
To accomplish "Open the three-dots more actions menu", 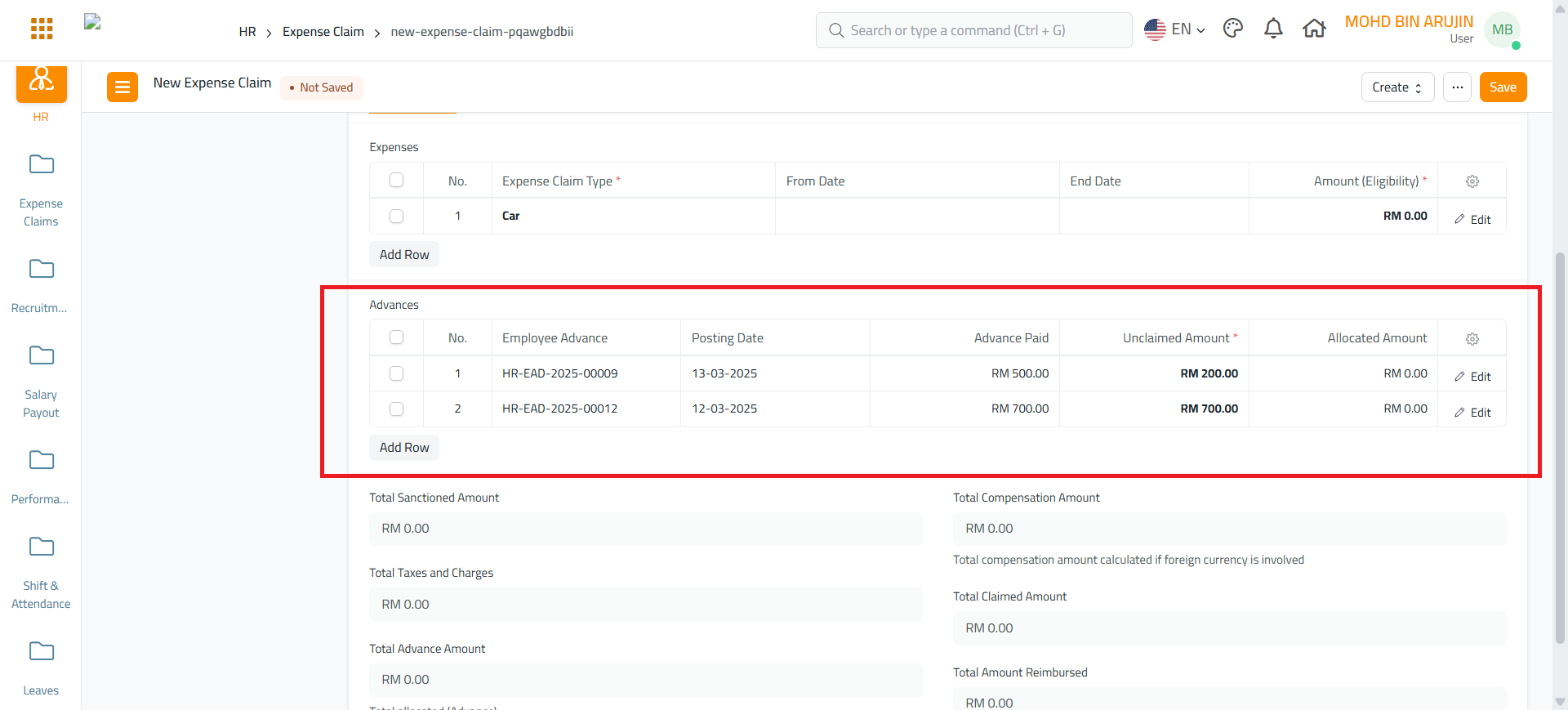I will (1457, 87).
